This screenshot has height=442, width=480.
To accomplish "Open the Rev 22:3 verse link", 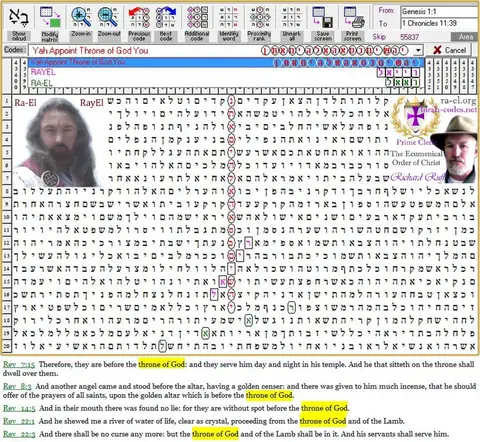I will click(19, 434).
